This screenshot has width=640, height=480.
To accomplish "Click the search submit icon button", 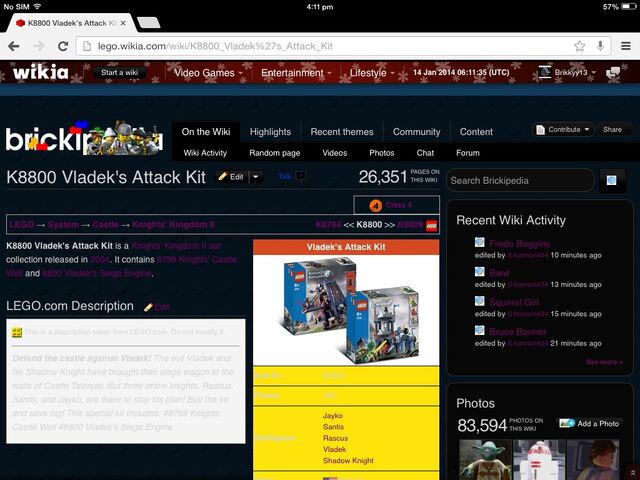I will tap(611, 180).
